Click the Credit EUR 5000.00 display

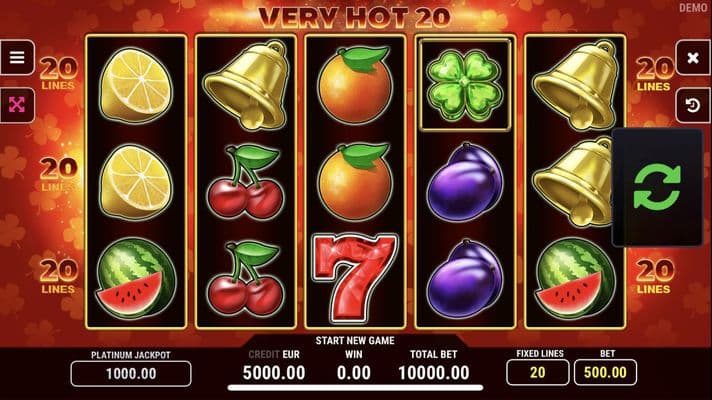click(274, 373)
